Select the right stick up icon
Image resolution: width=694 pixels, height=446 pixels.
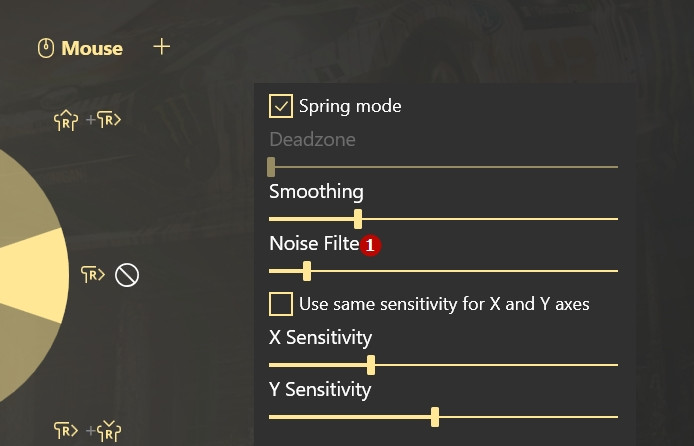66,120
